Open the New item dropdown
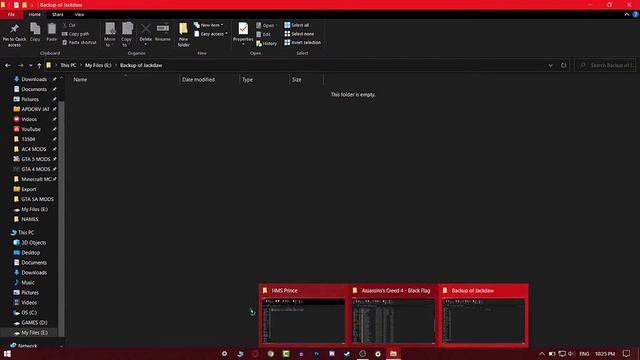The height and width of the screenshot is (360, 640). 209,25
